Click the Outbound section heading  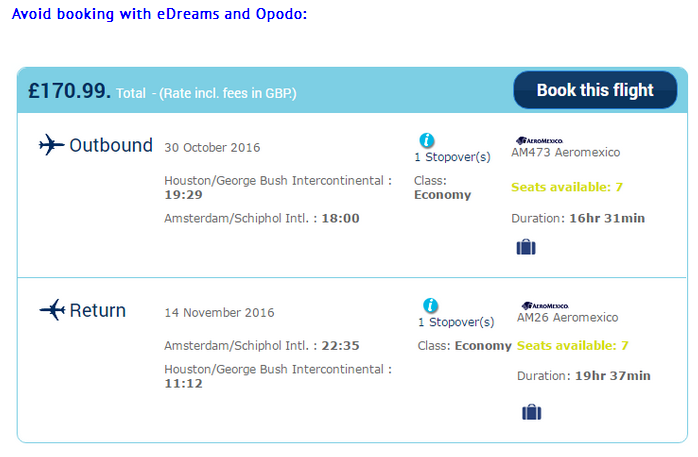coord(110,146)
